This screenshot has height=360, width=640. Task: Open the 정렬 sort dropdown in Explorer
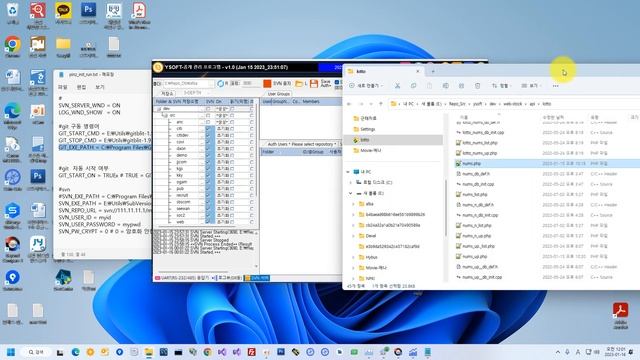pyautogui.click(x=501, y=86)
